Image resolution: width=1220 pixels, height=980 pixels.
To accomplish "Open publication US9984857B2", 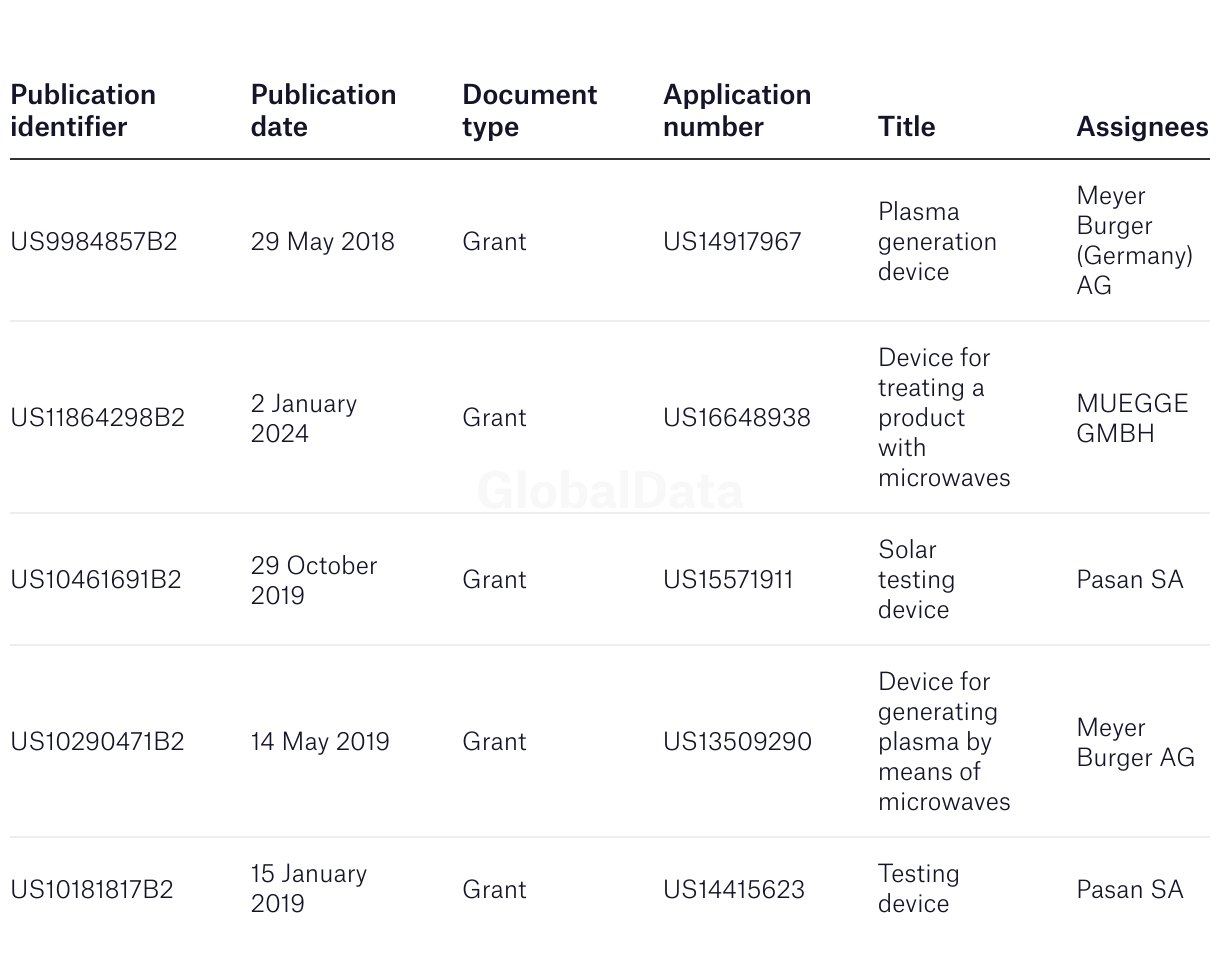I will click(x=94, y=241).
